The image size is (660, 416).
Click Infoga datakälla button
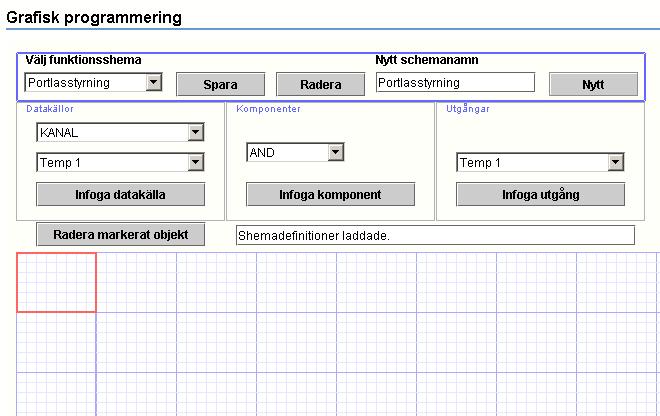pos(120,194)
